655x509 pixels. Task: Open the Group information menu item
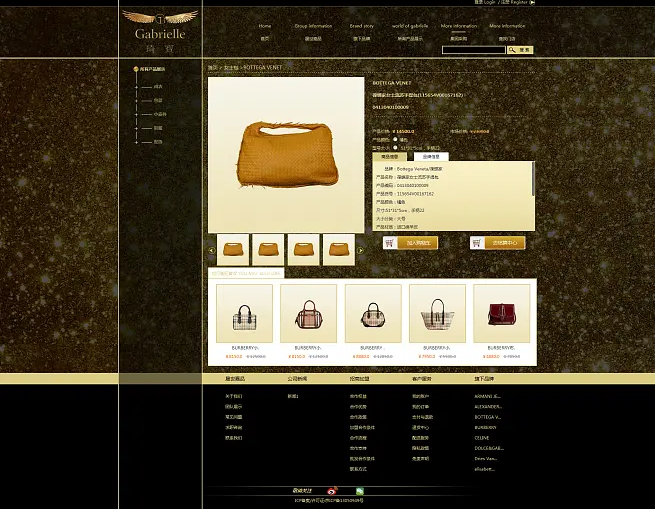point(313,26)
